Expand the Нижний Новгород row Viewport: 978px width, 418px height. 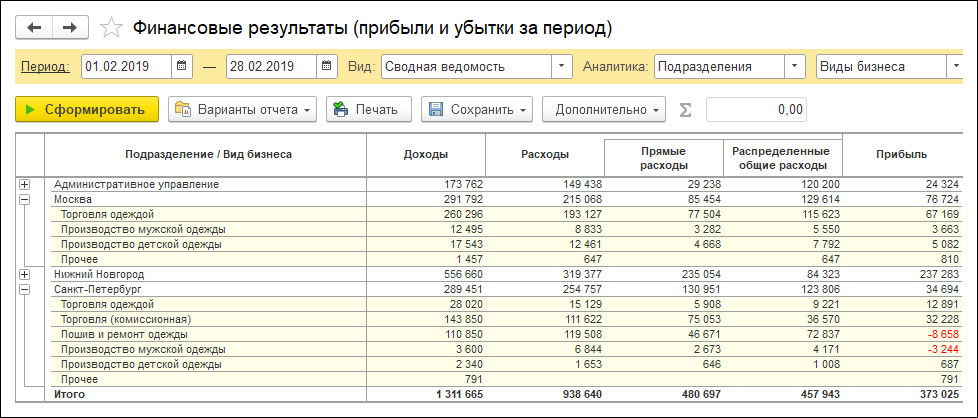(25, 274)
